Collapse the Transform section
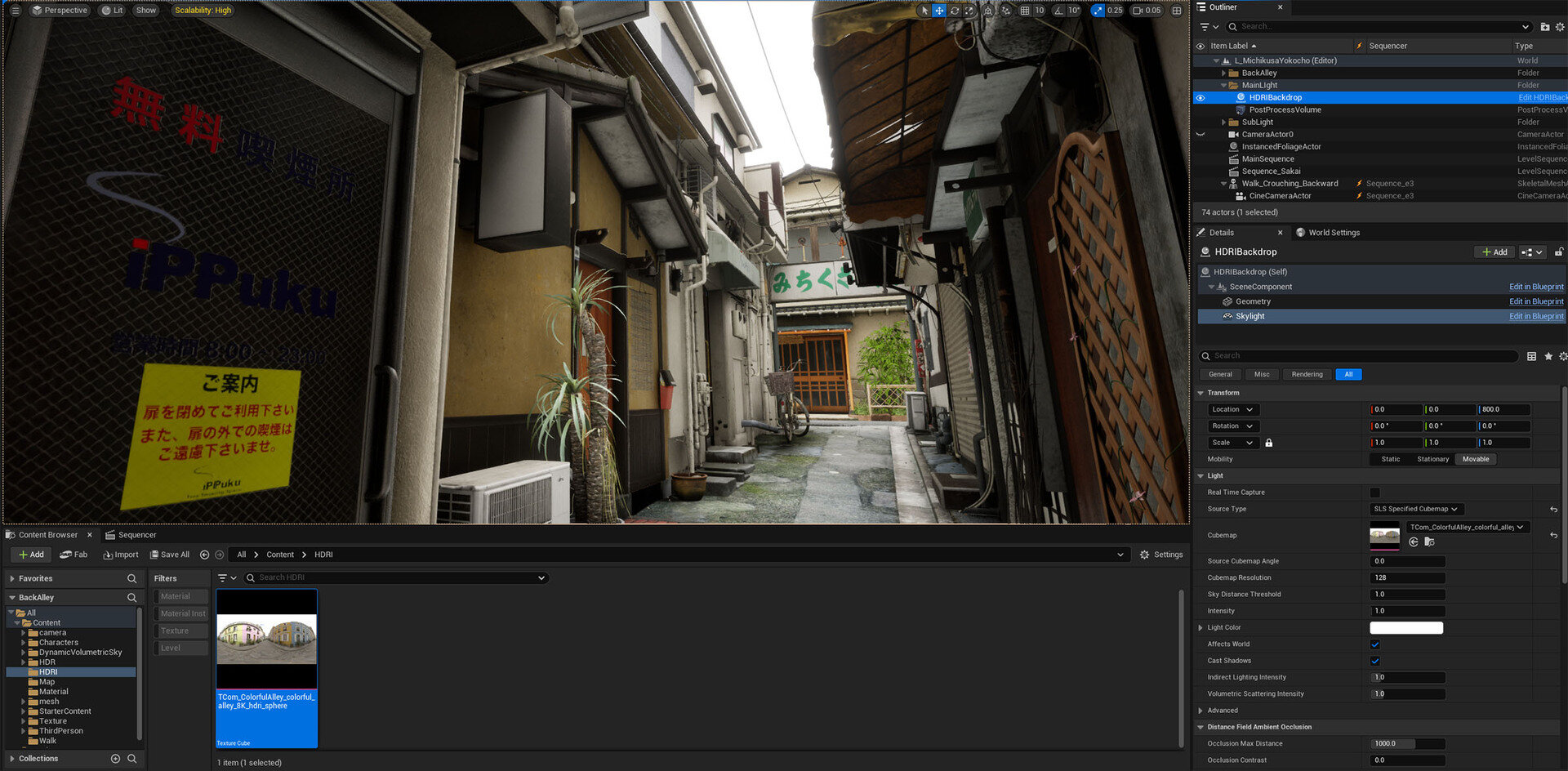The width and height of the screenshot is (1568, 771). [x=1200, y=393]
